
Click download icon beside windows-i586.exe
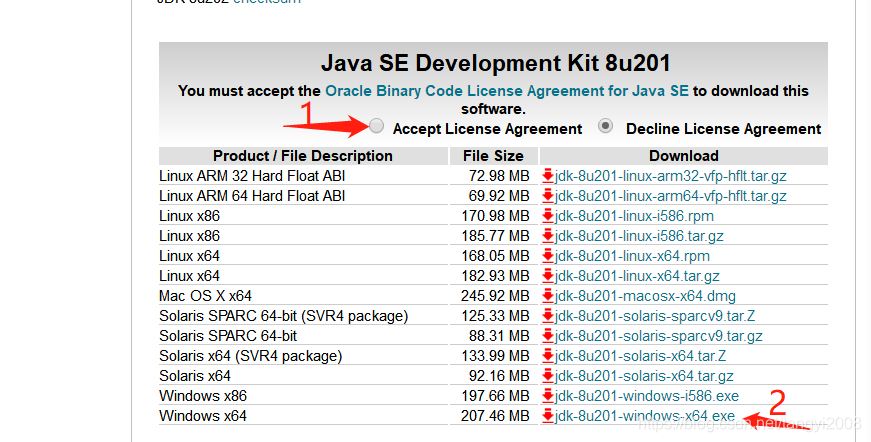pos(548,396)
